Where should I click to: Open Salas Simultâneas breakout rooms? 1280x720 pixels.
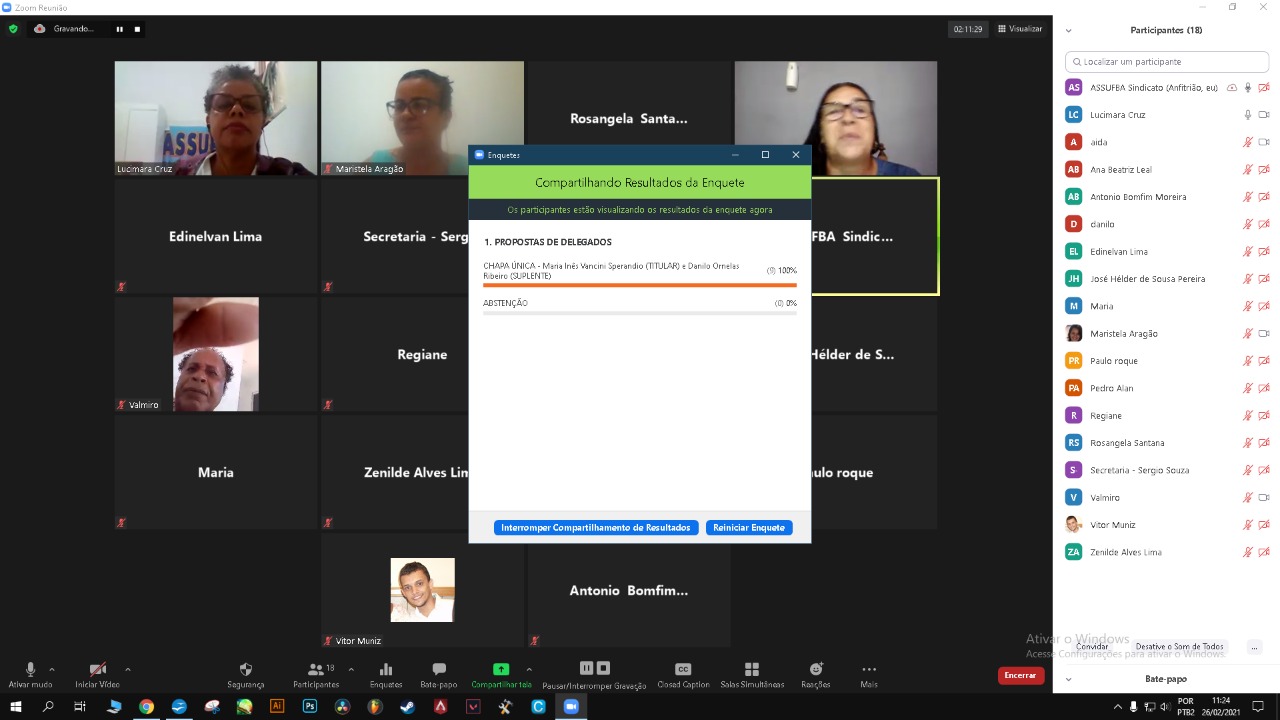[x=752, y=670]
